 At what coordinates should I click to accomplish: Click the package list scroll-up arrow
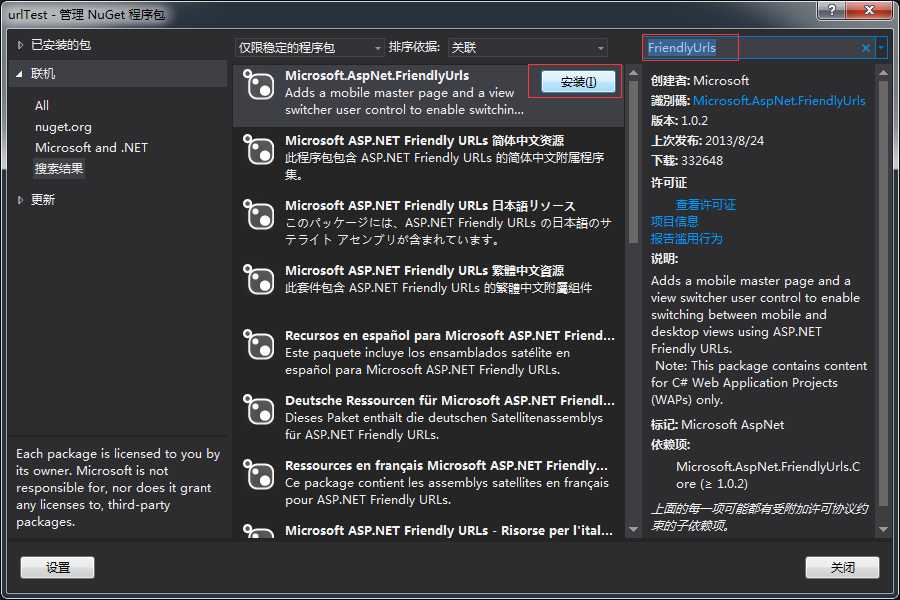[x=633, y=73]
